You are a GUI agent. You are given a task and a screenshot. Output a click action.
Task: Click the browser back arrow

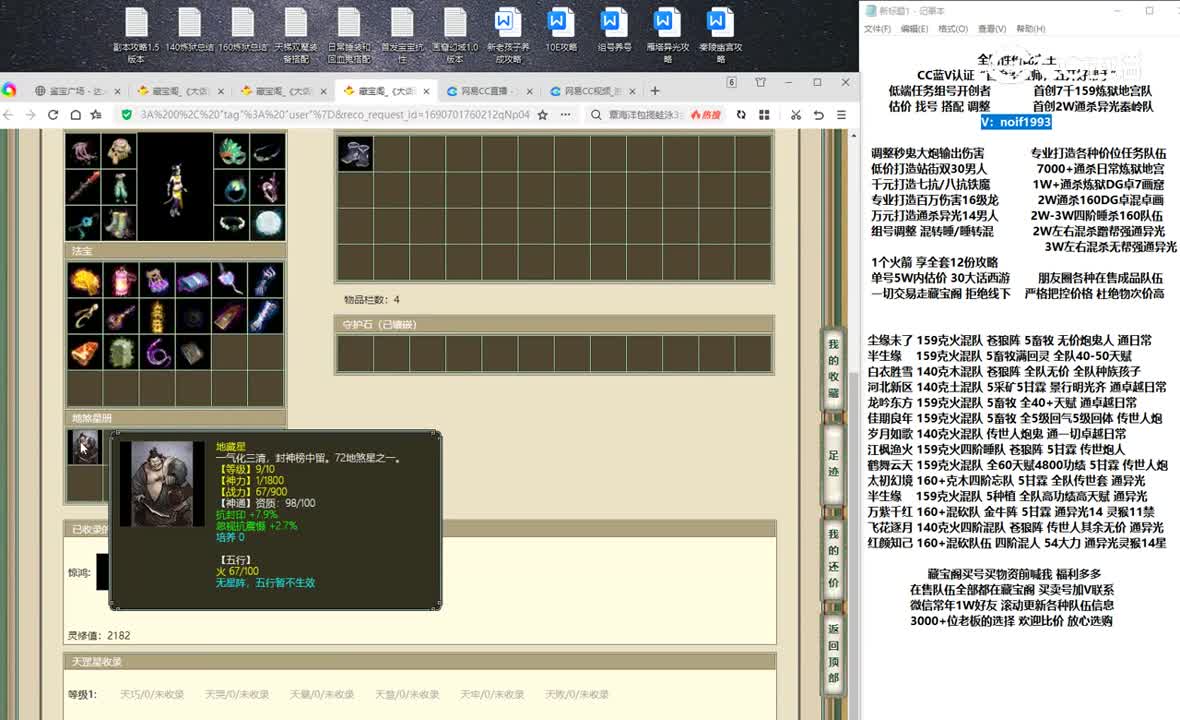8,114
